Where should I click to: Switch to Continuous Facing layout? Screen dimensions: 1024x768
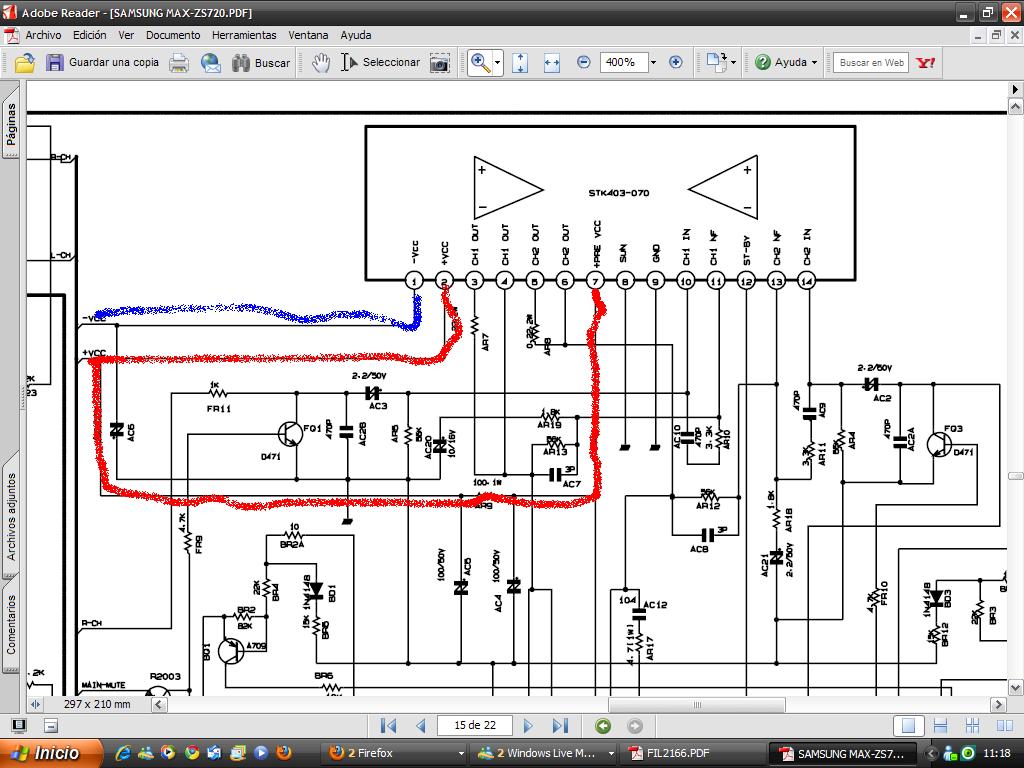point(972,726)
